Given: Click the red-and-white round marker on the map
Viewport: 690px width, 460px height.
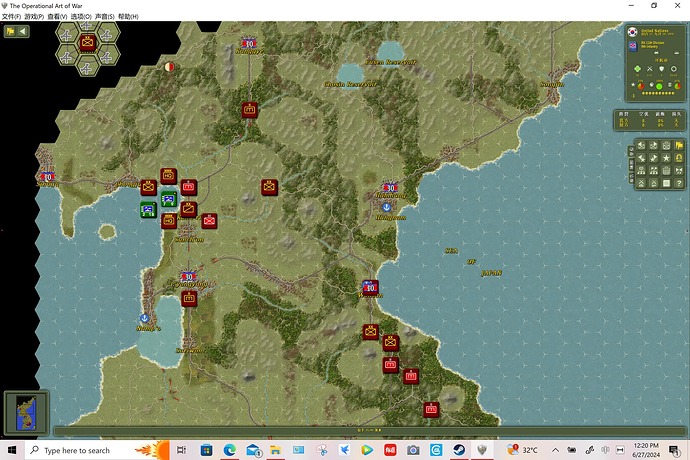Looking at the screenshot, I should (x=169, y=67).
